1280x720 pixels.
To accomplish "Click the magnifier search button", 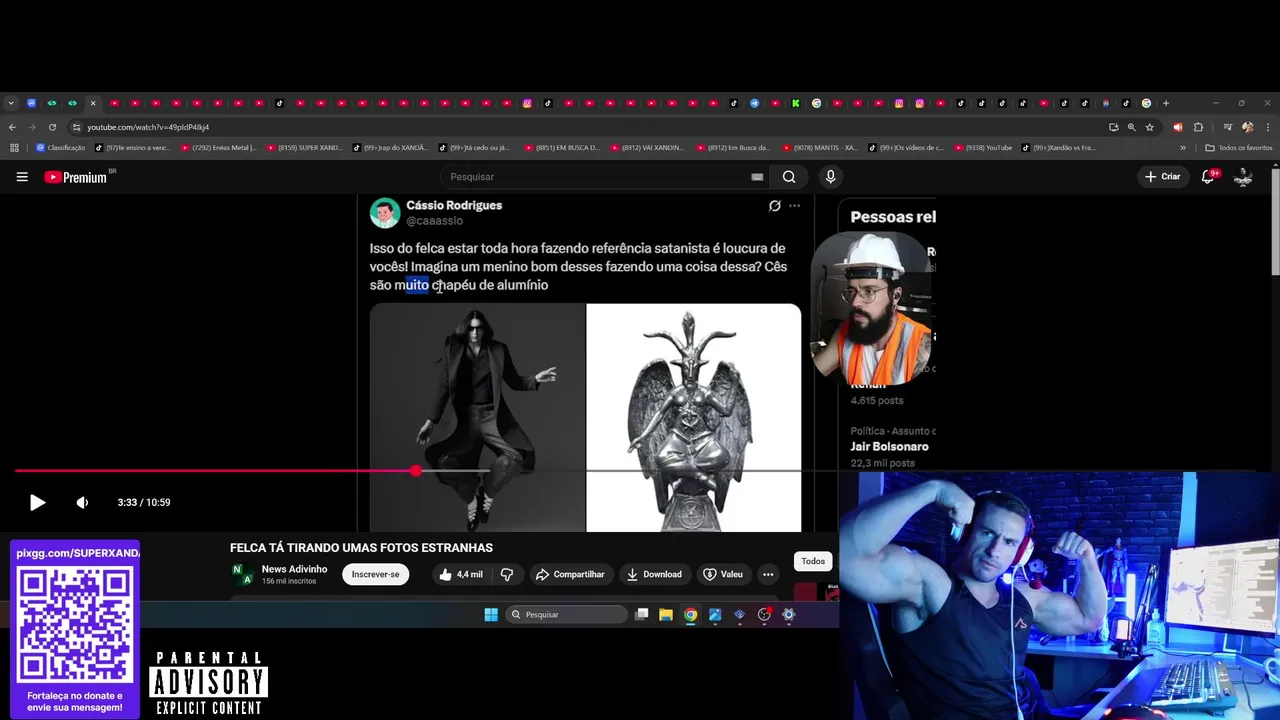I will click(789, 177).
